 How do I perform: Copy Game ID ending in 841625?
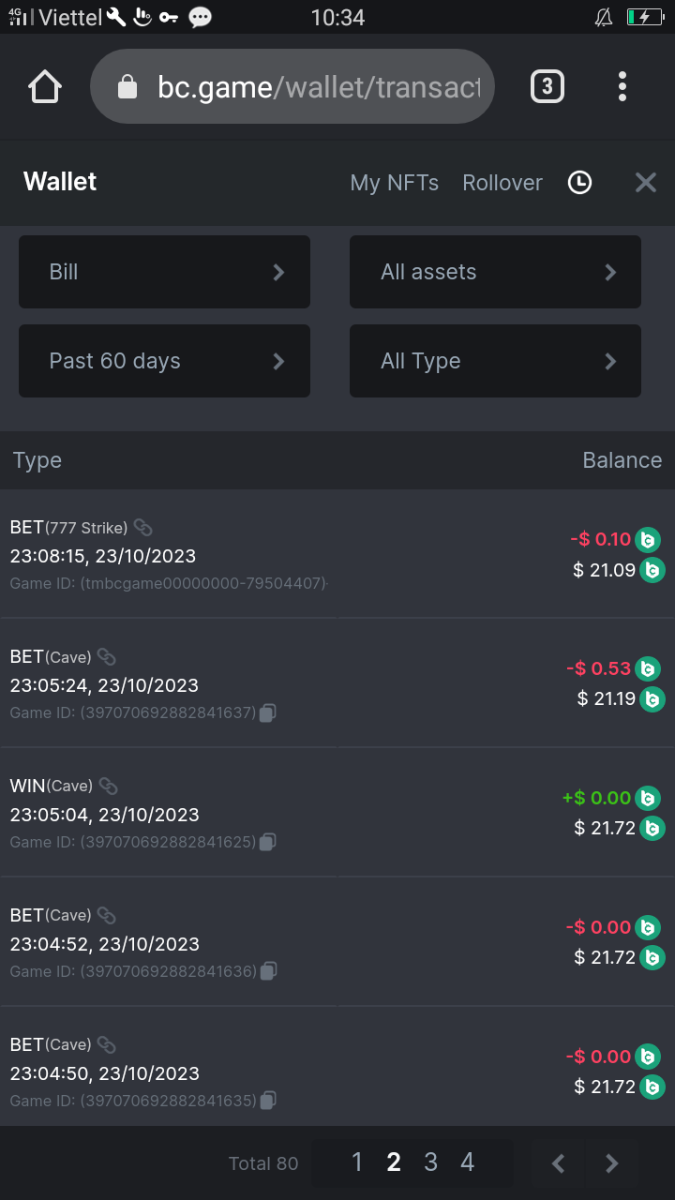coord(268,842)
